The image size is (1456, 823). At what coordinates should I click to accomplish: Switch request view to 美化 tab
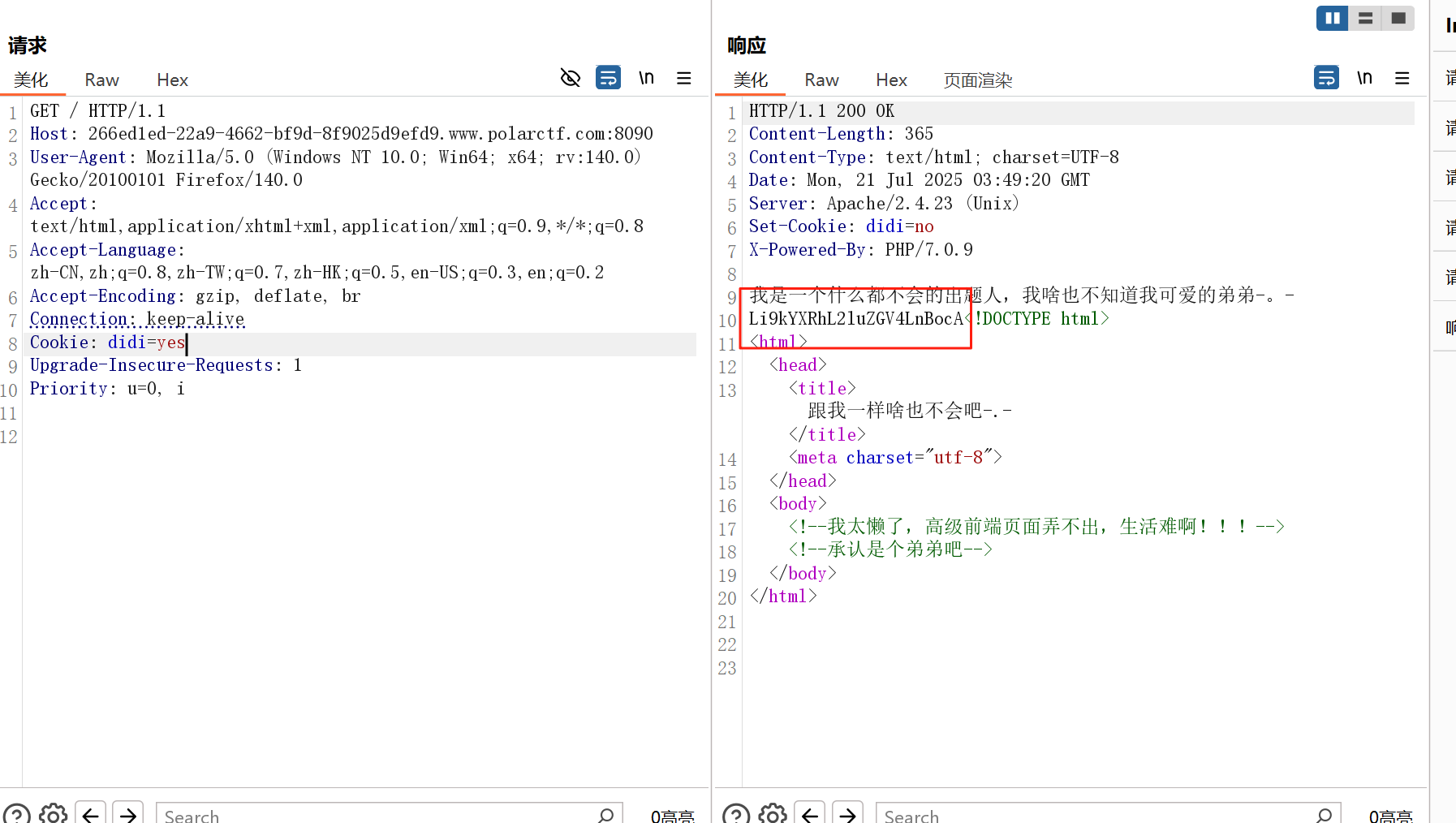(31, 80)
